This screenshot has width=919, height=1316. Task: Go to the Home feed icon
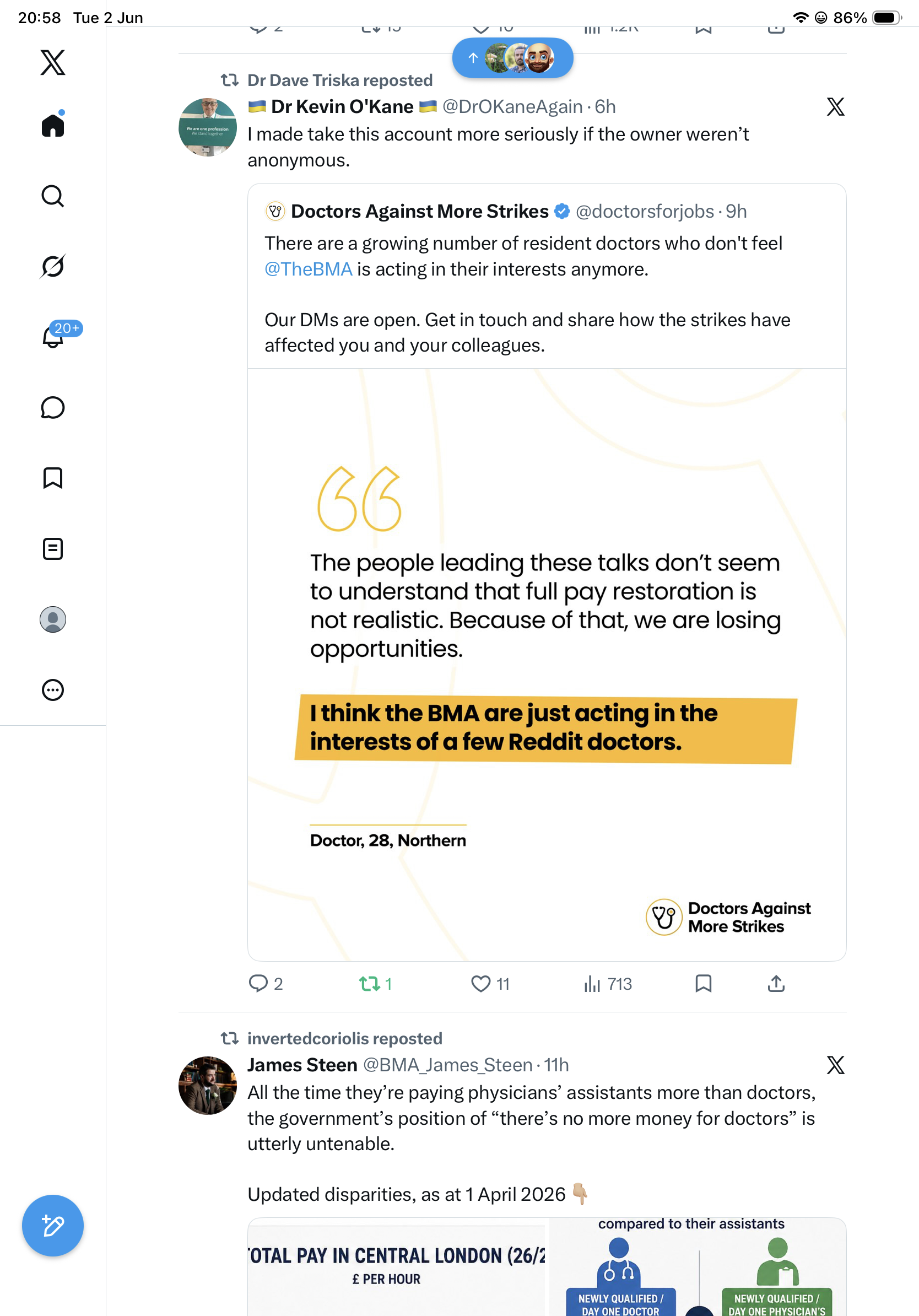(53, 125)
